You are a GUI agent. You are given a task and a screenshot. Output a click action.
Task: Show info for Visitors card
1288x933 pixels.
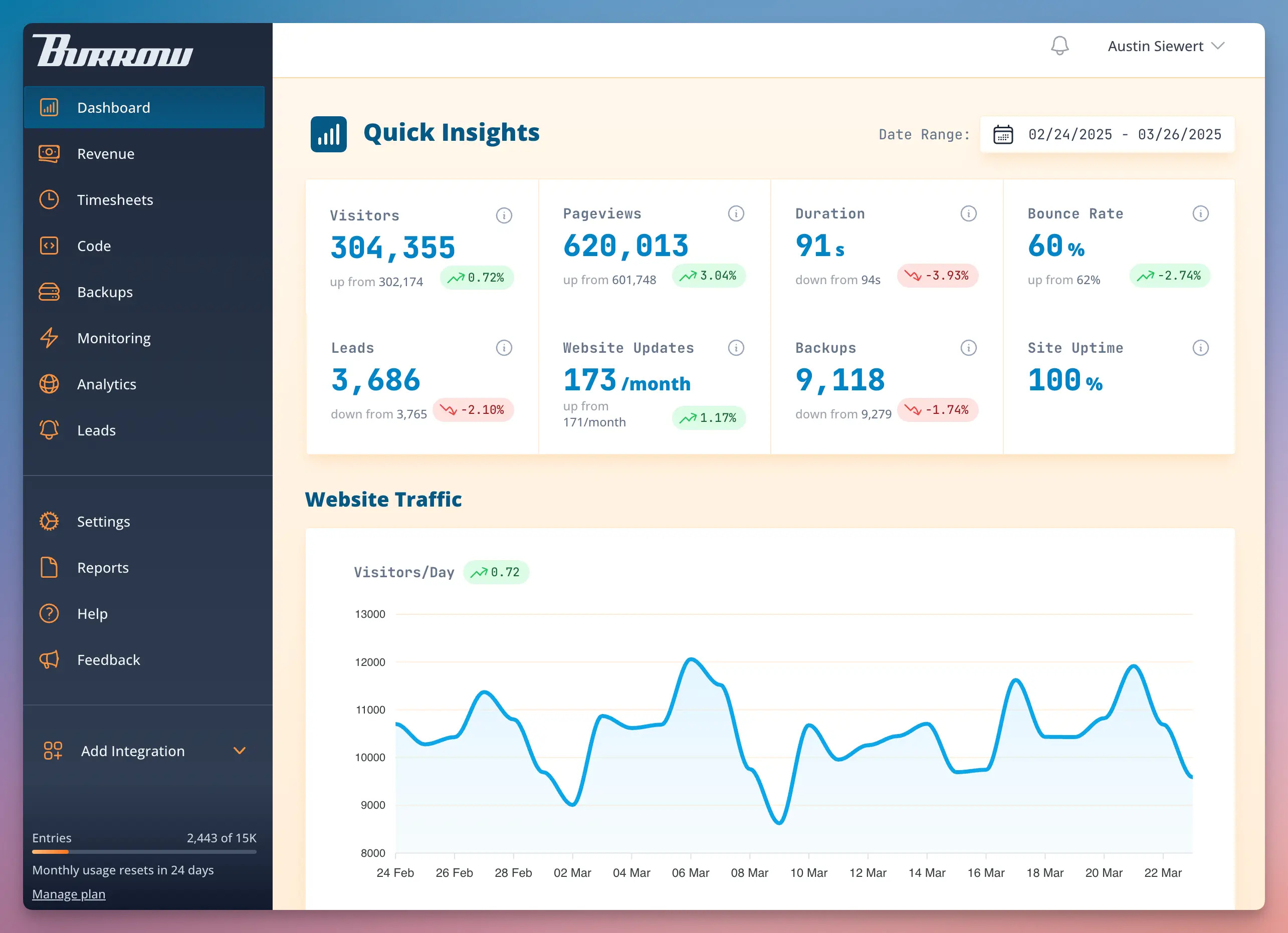pos(504,215)
